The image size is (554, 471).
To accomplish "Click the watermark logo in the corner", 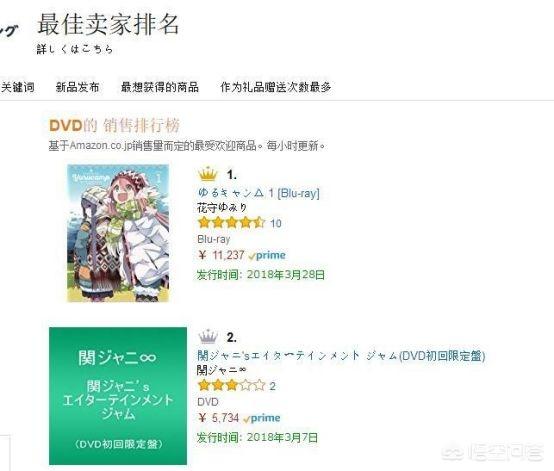I will [x=493, y=453].
